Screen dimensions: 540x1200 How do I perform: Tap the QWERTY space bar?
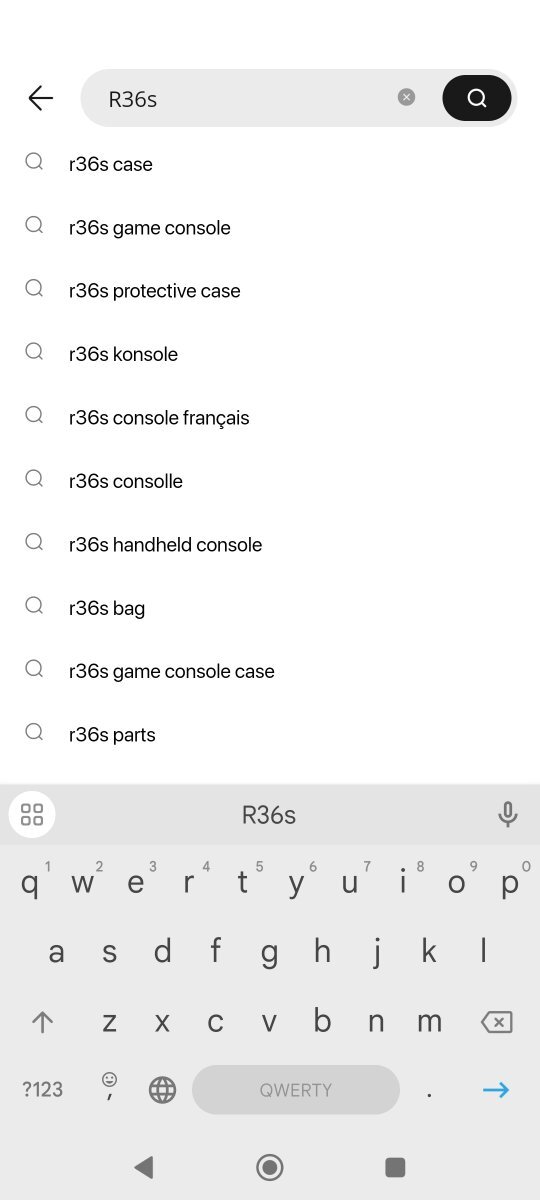[x=296, y=1090]
